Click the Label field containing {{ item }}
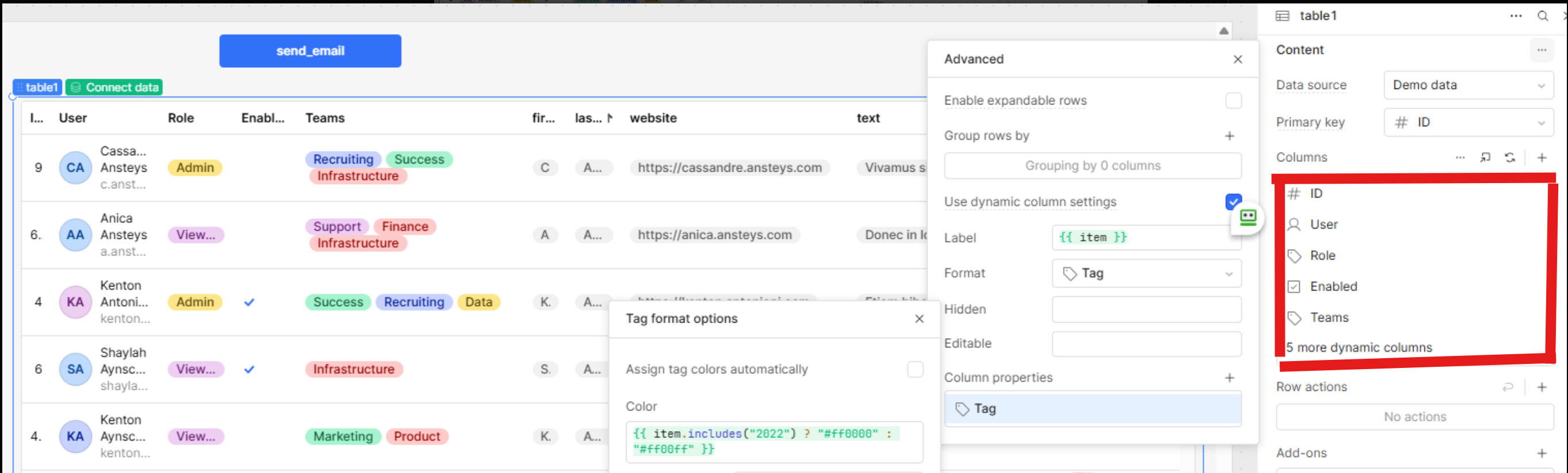The image size is (1568, 473). pyautogui.click(x=1146, y=237)
